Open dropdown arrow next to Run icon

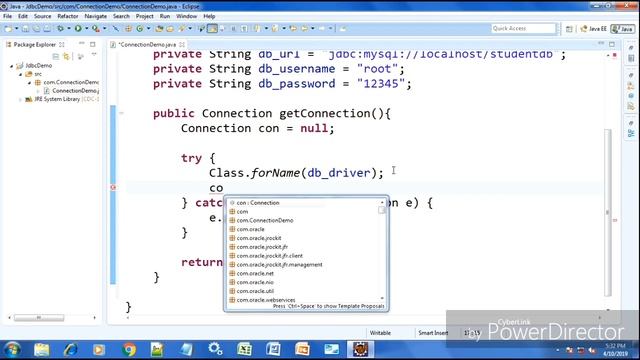pos(86,29)
